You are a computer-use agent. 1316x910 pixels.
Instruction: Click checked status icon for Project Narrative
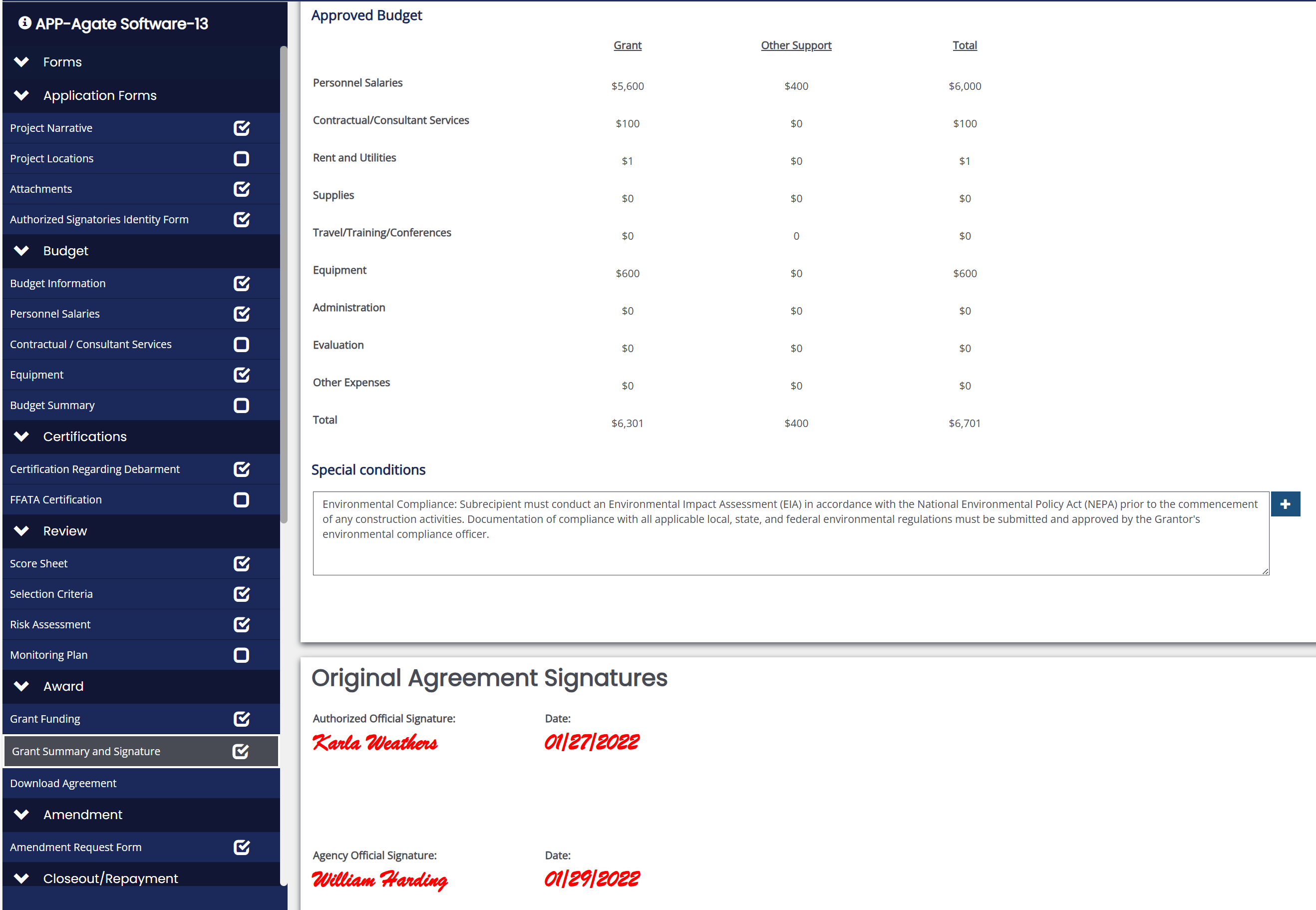pos(242,128)
